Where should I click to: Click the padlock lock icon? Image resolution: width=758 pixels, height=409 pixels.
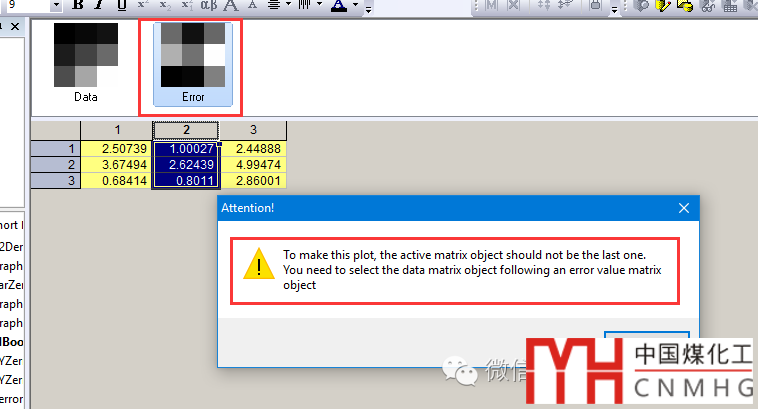click(x=596, y=5)
